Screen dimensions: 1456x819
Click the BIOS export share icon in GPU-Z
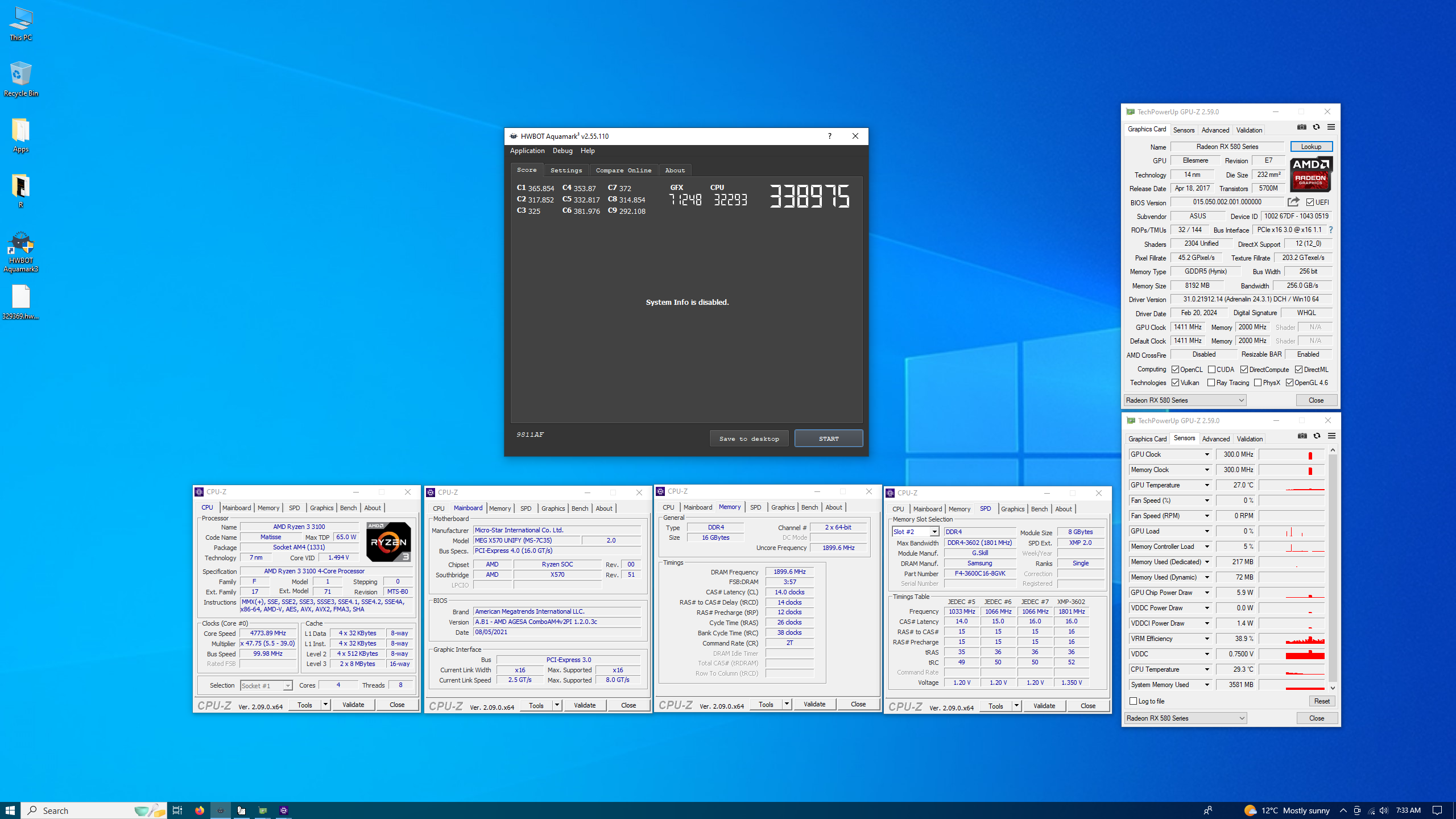1293,202
